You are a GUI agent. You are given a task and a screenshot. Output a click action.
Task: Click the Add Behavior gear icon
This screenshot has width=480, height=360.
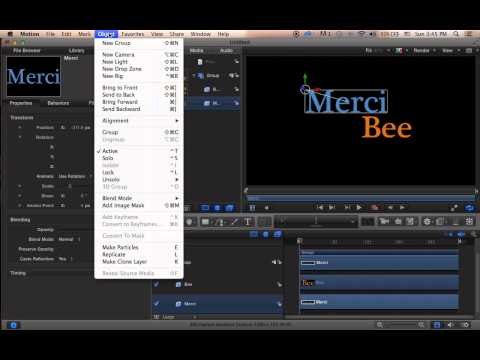coord(427,221)
